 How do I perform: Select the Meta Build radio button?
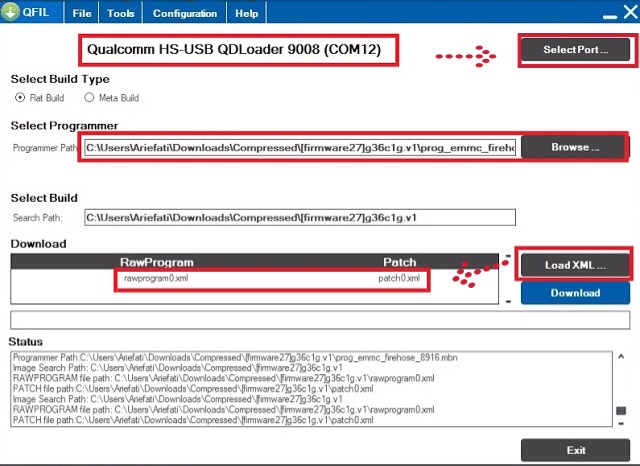[x=89, y=98]
